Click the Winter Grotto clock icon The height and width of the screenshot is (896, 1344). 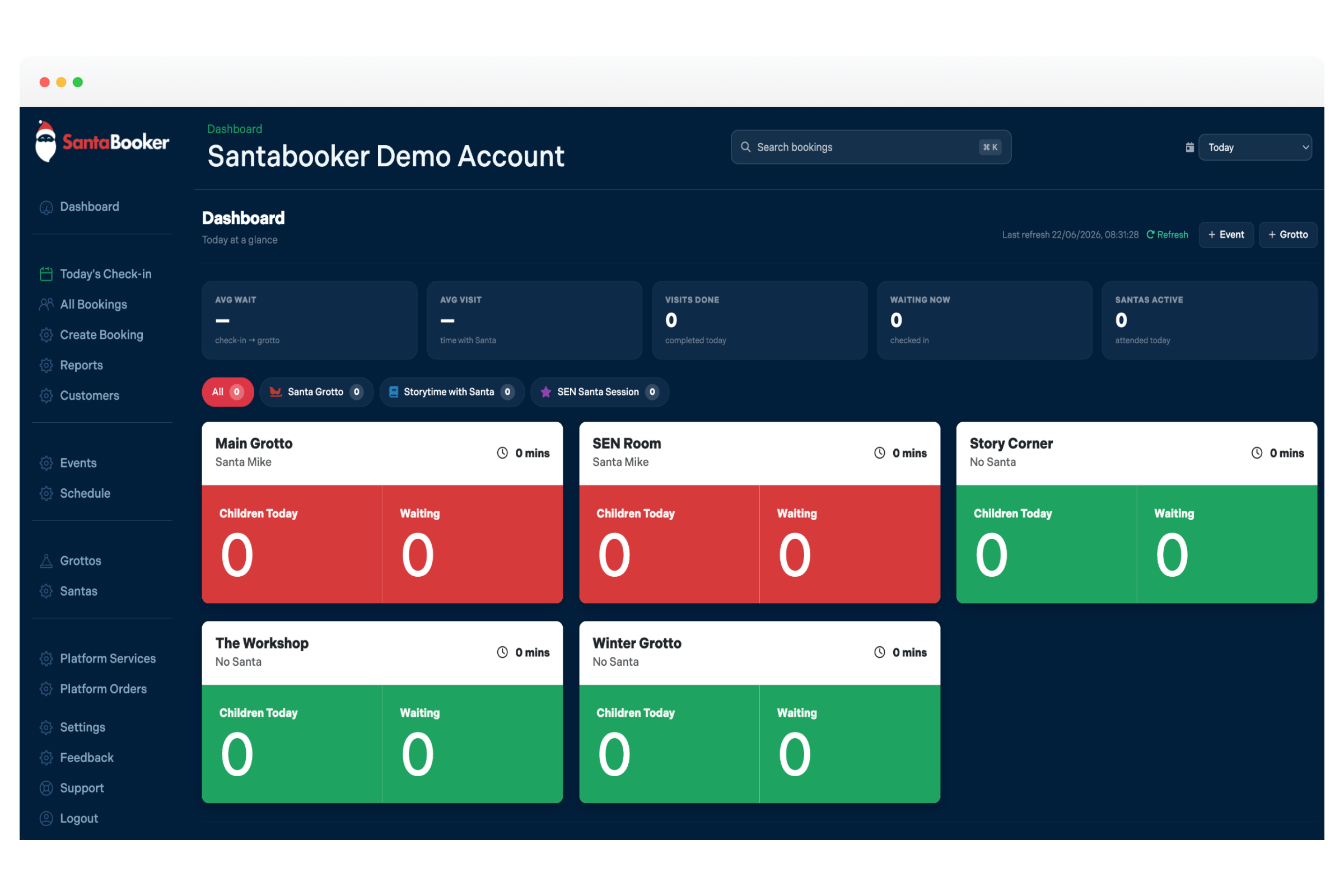879,652
